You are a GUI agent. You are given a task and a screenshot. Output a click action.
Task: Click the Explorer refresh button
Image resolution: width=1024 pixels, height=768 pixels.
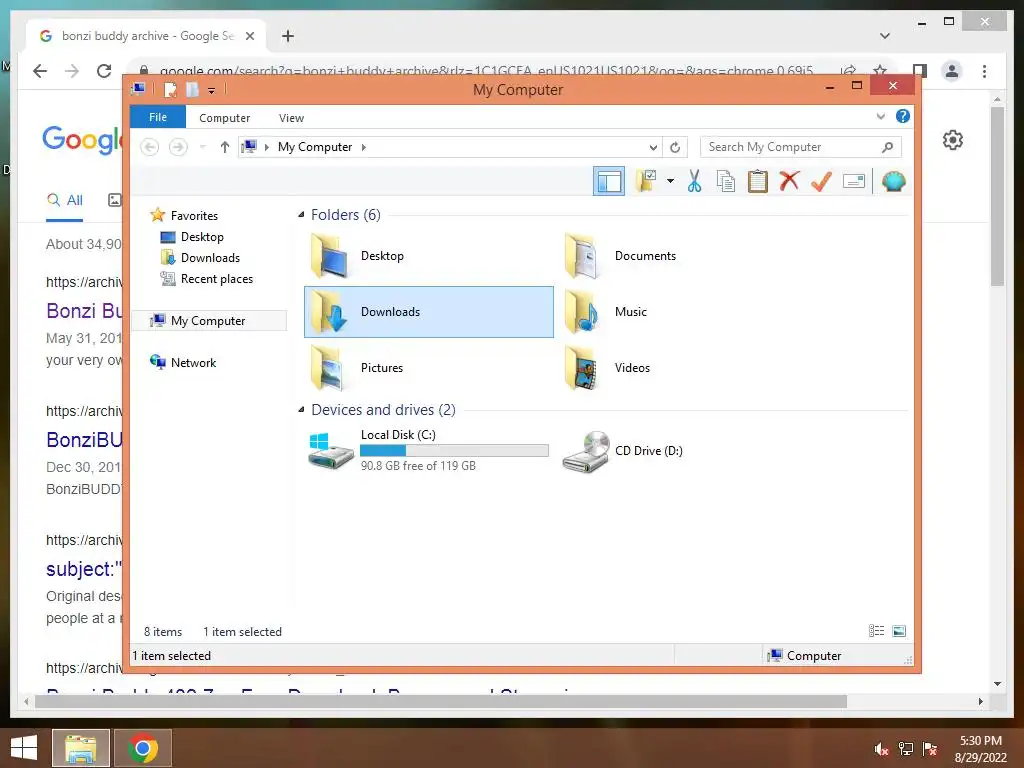point(675,147)
